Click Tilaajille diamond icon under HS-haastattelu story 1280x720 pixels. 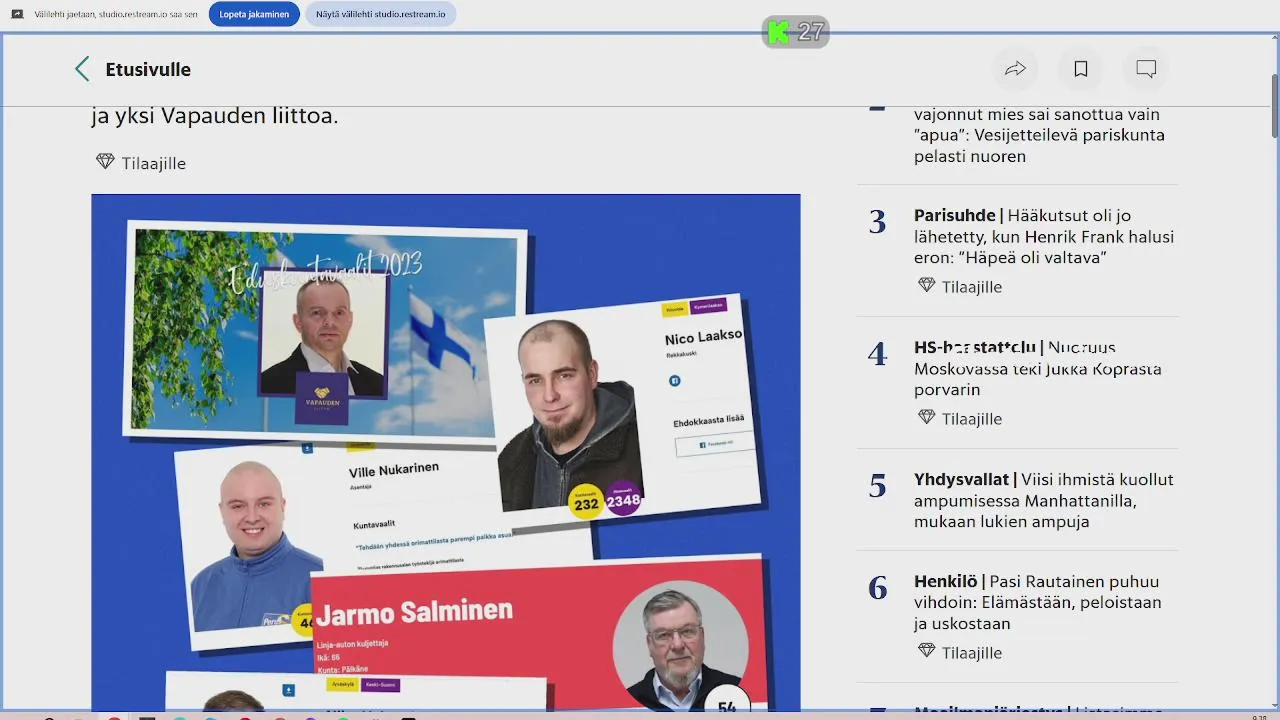click(927, 418)
